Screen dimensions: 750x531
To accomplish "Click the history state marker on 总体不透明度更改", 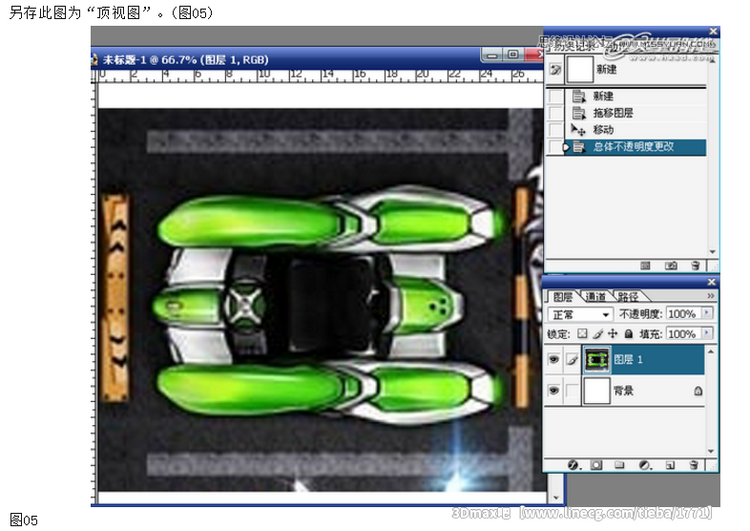I will (x=566, y=147).
